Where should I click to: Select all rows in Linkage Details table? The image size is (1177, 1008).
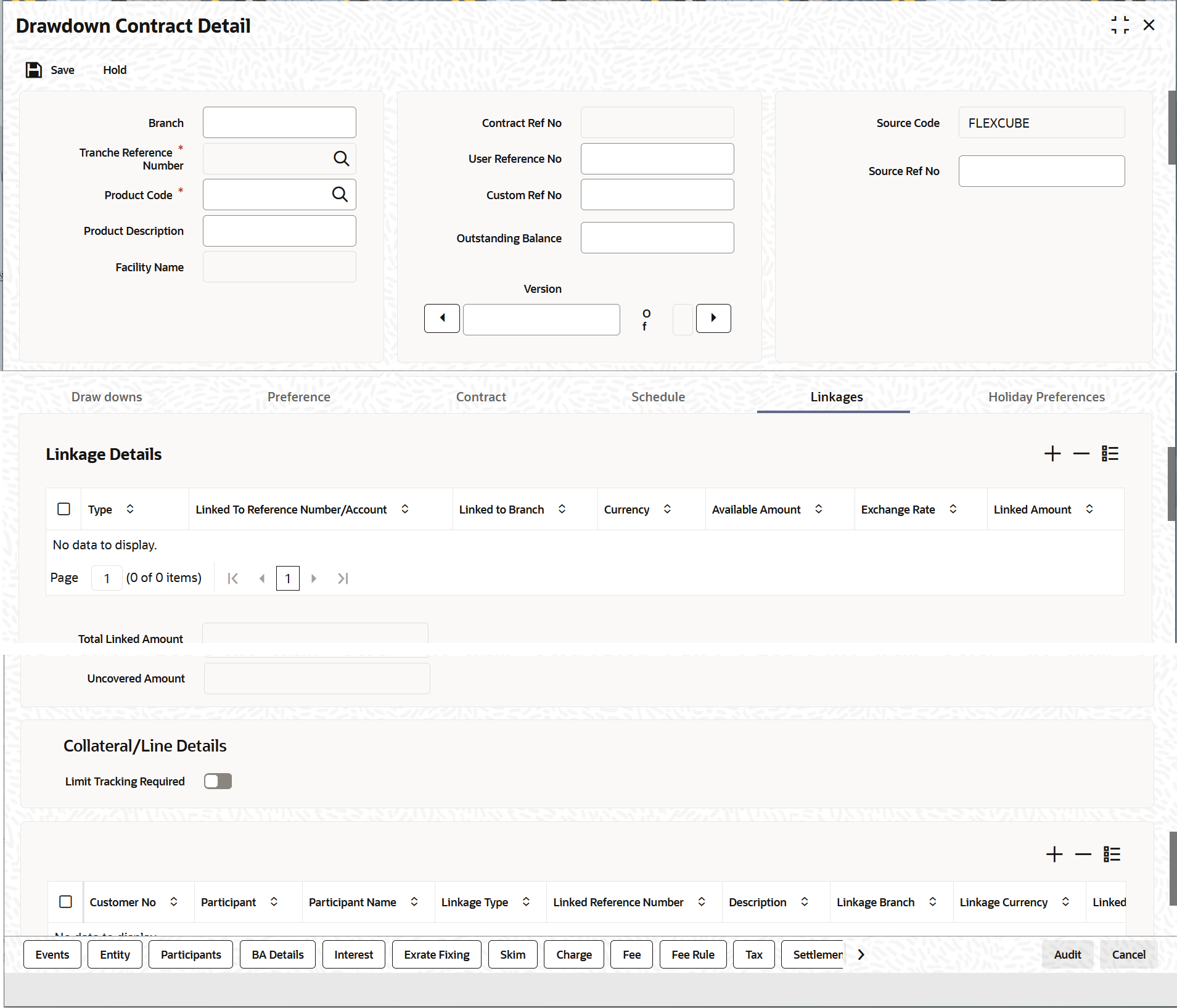[64, 509]
